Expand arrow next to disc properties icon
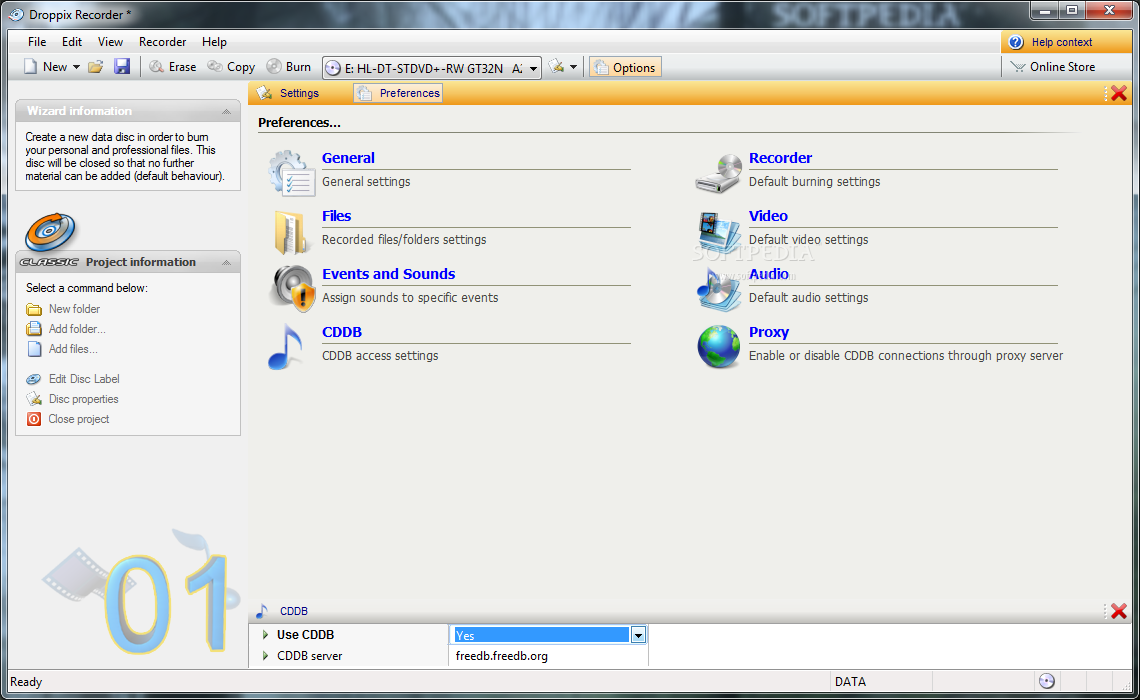 (x=573, y=67)
